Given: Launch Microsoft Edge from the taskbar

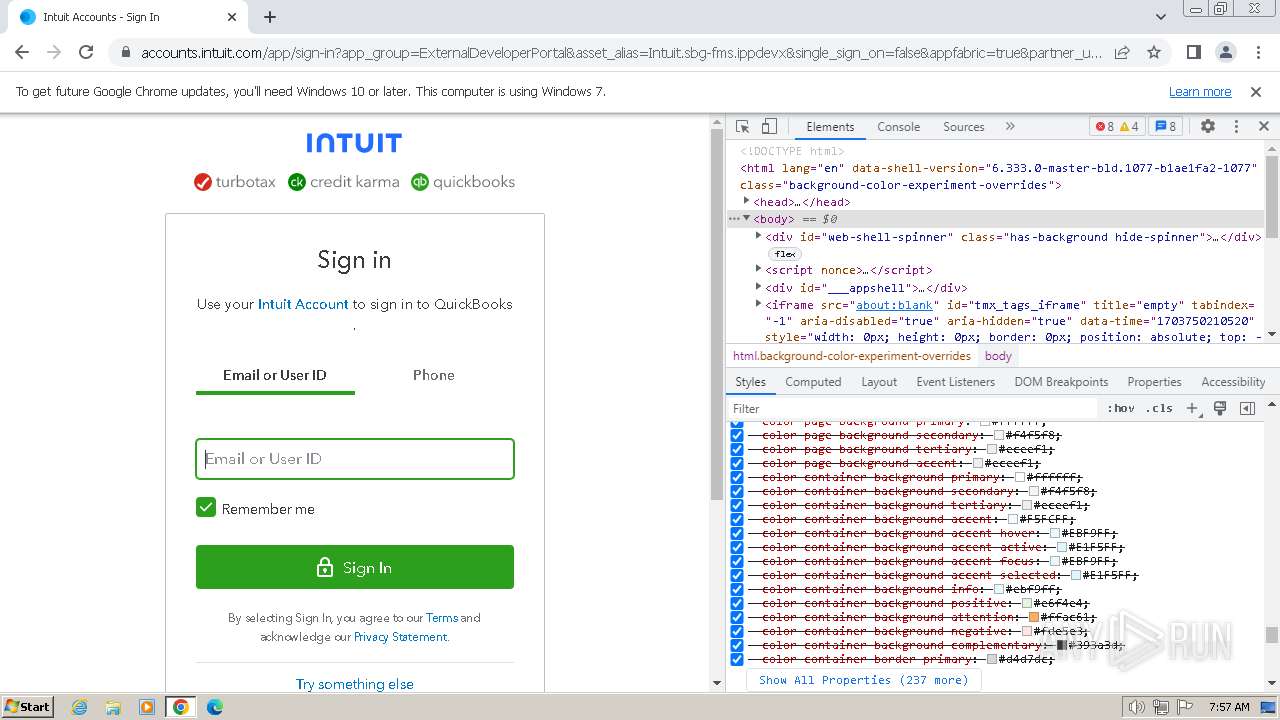Looking at the screenshot, I should point(215,707).
